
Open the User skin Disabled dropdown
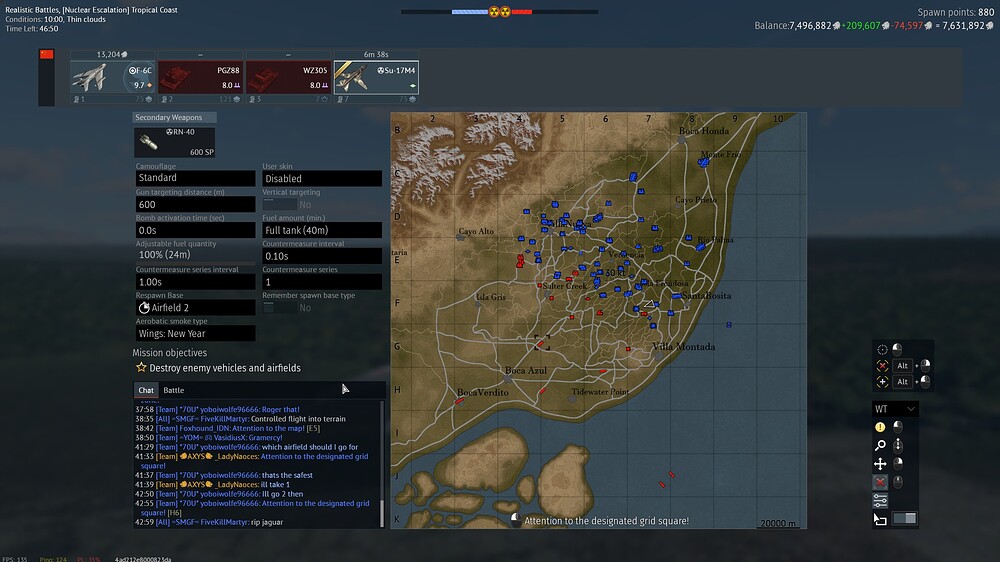pos(322,179)
